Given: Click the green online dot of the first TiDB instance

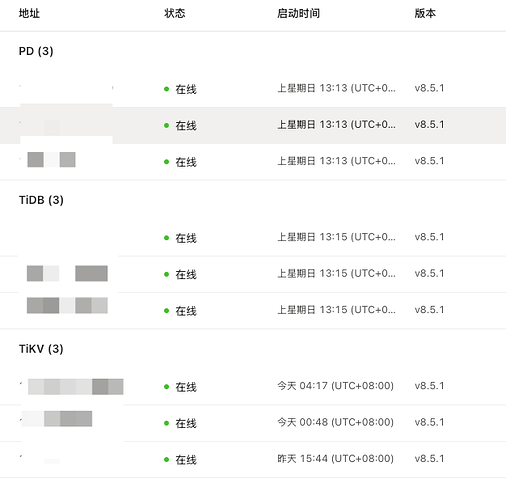Looking at the screenshot, I should coord(166,238).
